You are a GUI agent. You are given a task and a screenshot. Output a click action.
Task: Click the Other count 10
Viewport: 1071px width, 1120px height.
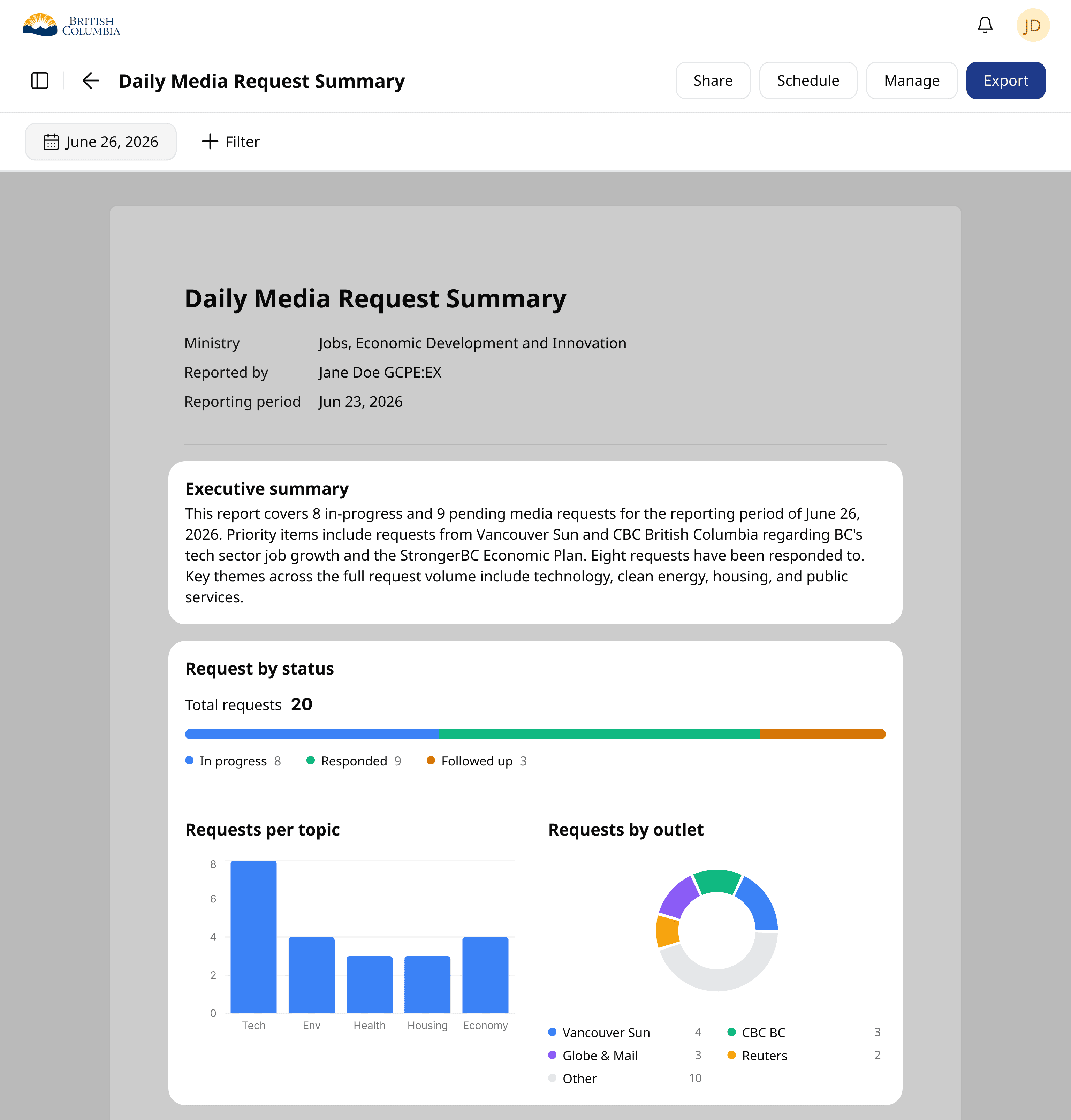(695, 1078)
